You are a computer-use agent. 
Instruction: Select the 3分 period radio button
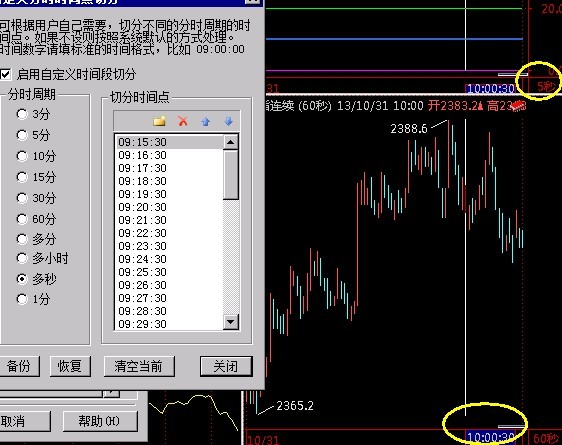22,114
